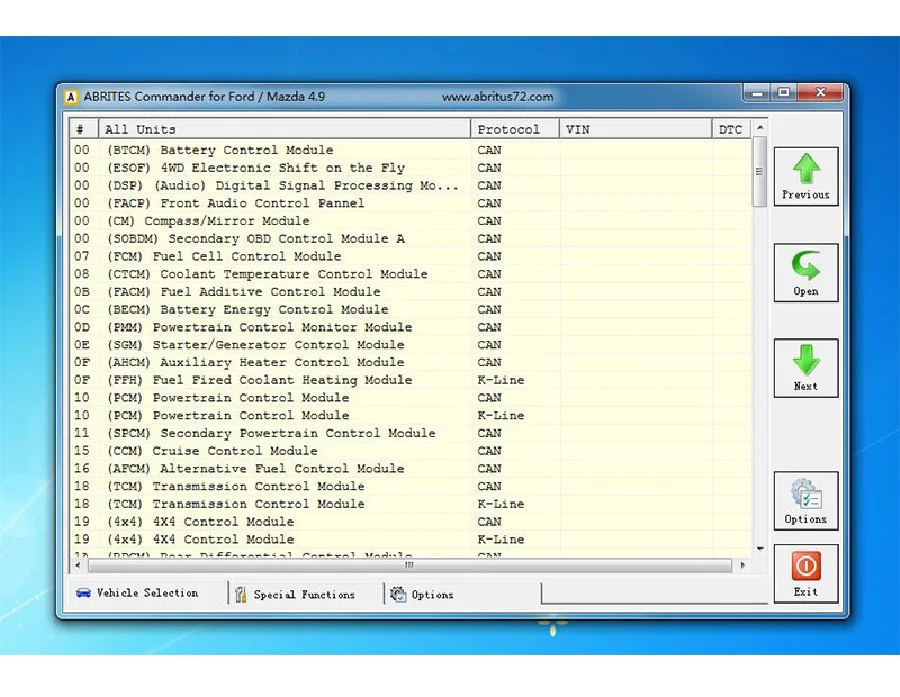Select (CCM) Cruise Control Module row
Image resolution: width=900 pixels, height=697 pixels.
click(410, 451)
